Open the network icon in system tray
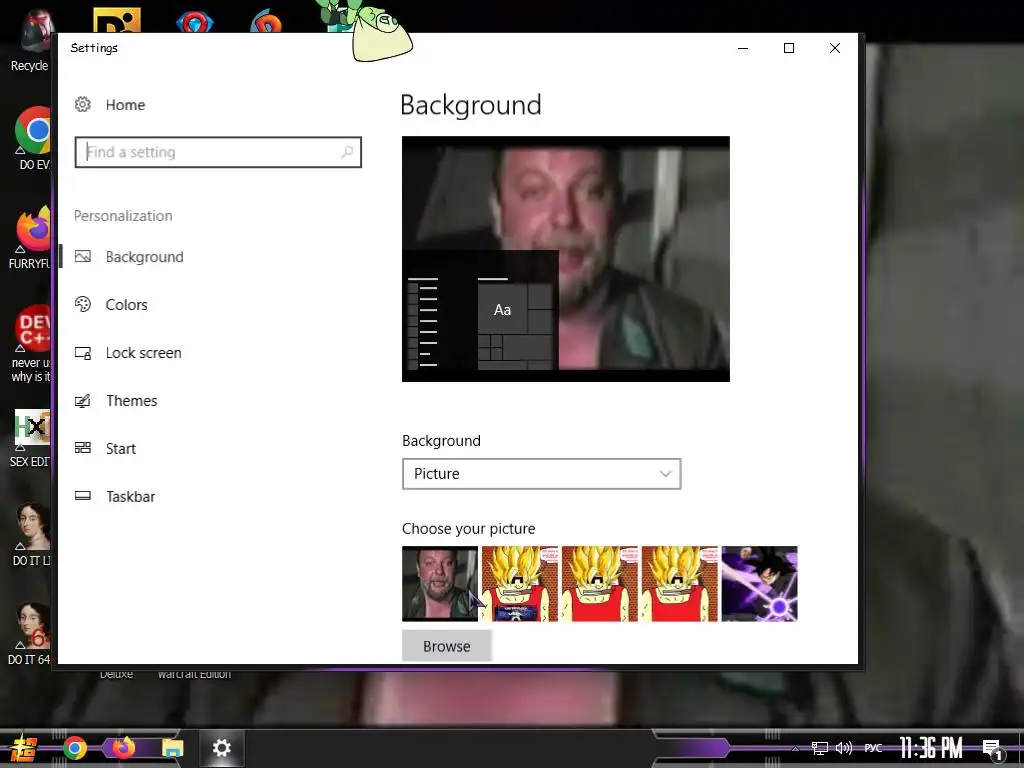 [820, 748]
